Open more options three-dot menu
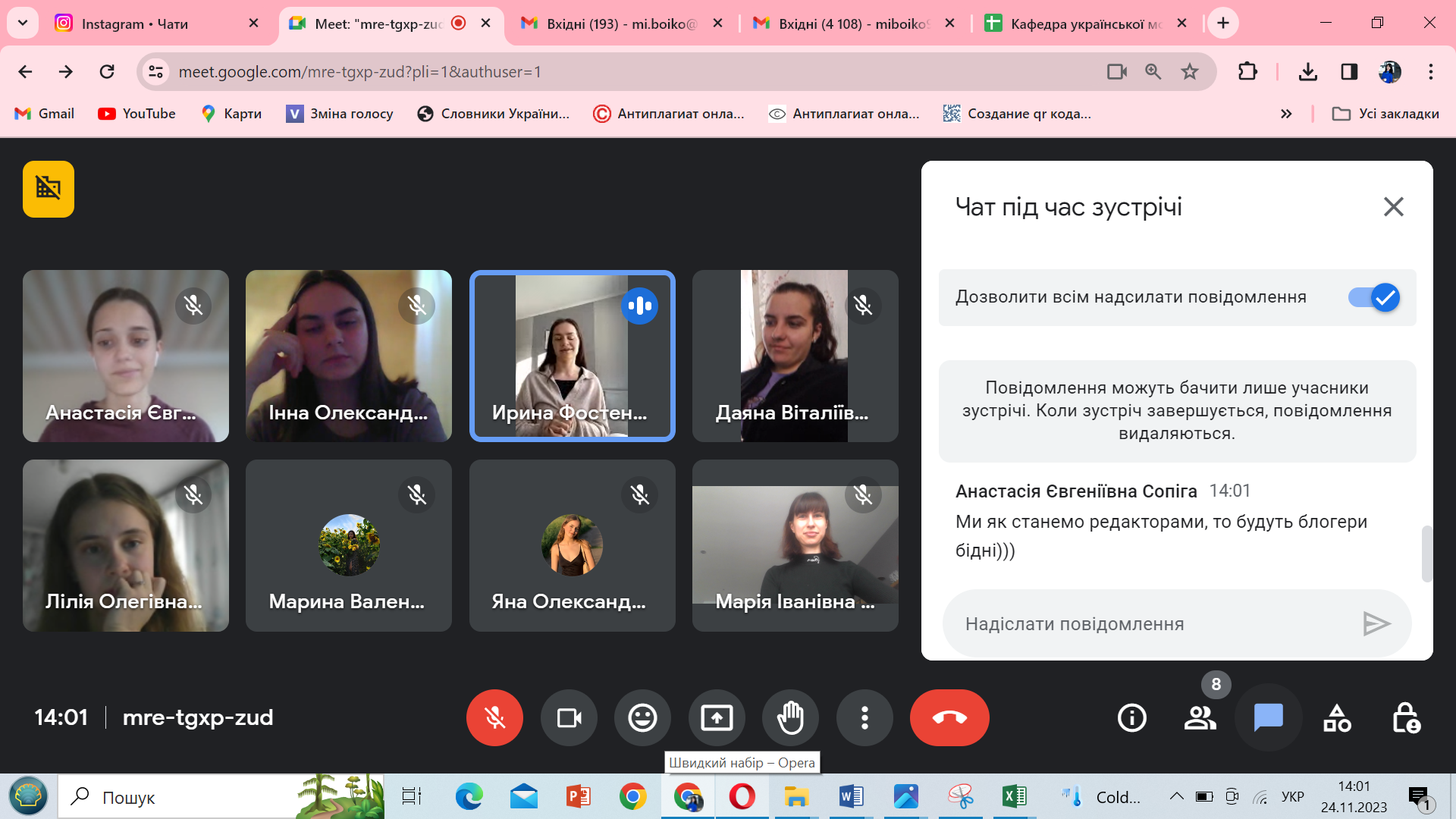This screenshot has width=1456, height=819. (864, 717)
